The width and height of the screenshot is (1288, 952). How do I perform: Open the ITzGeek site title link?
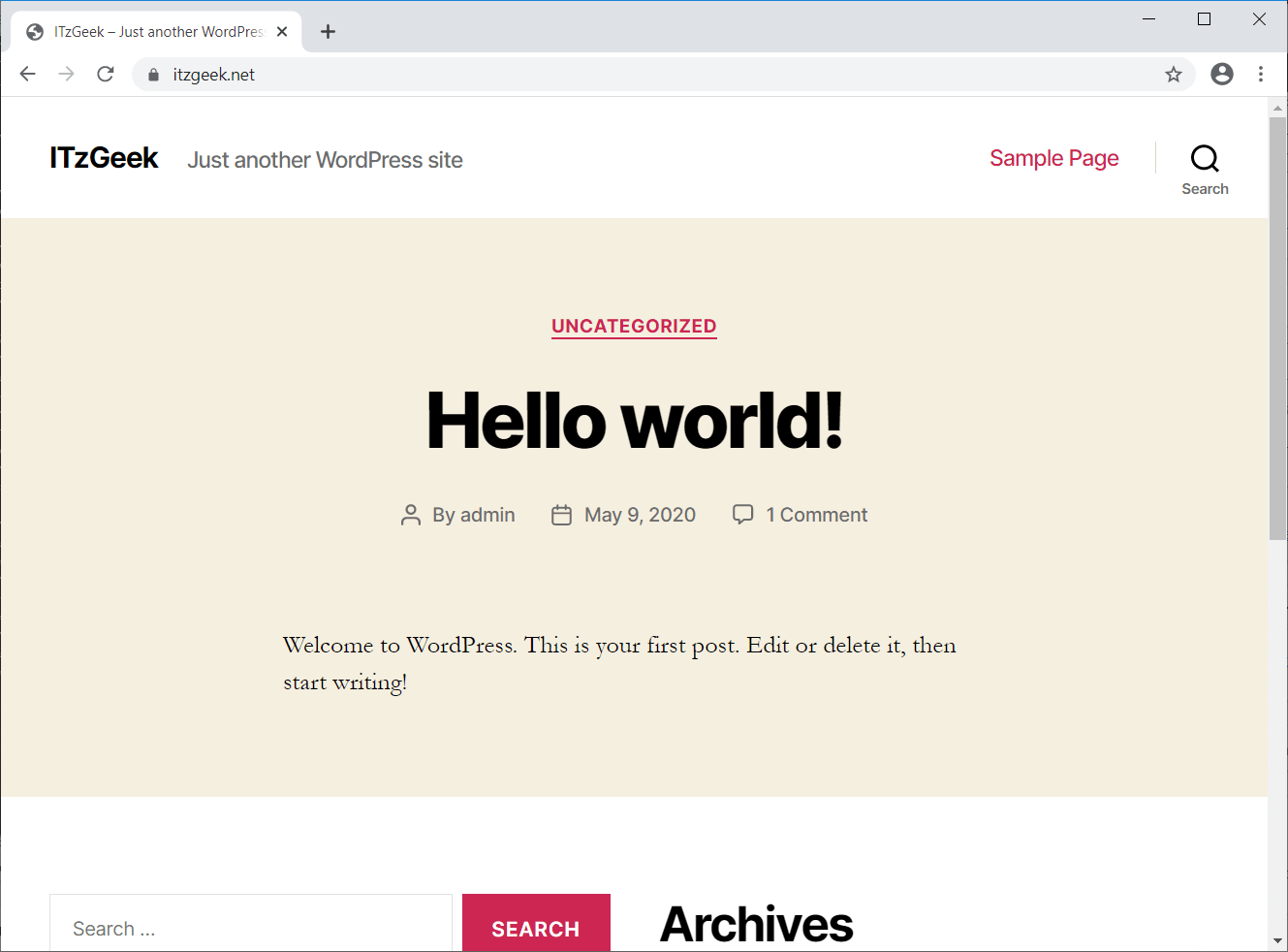(104, 158)
